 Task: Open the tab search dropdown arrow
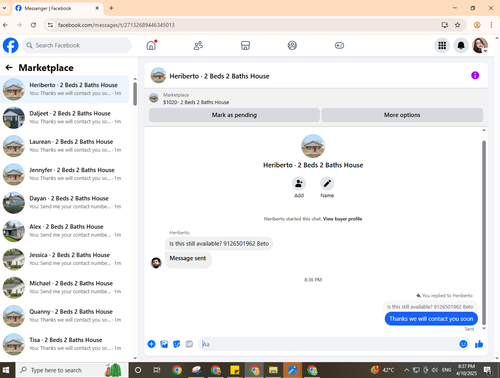[x=4, y=8]
